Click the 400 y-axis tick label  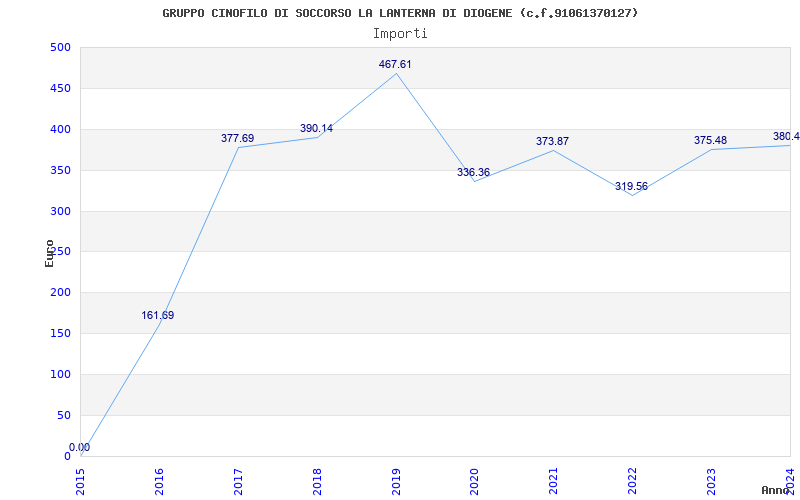[x=60, y=129]
